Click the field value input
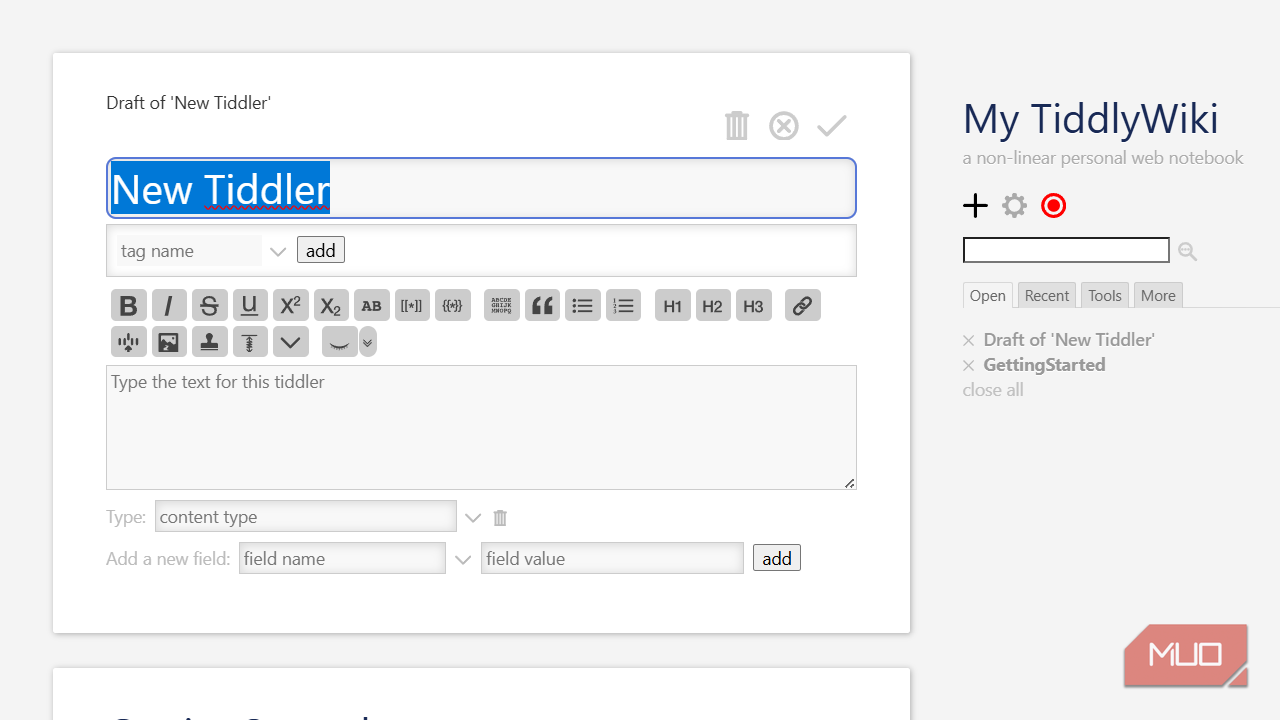The image size is (1280, 720). (x=612, y=558)
